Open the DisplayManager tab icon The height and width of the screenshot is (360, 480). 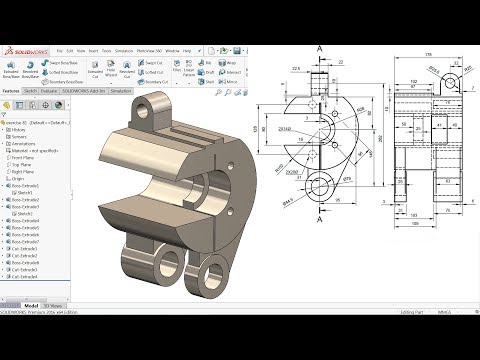click(58, 105)
